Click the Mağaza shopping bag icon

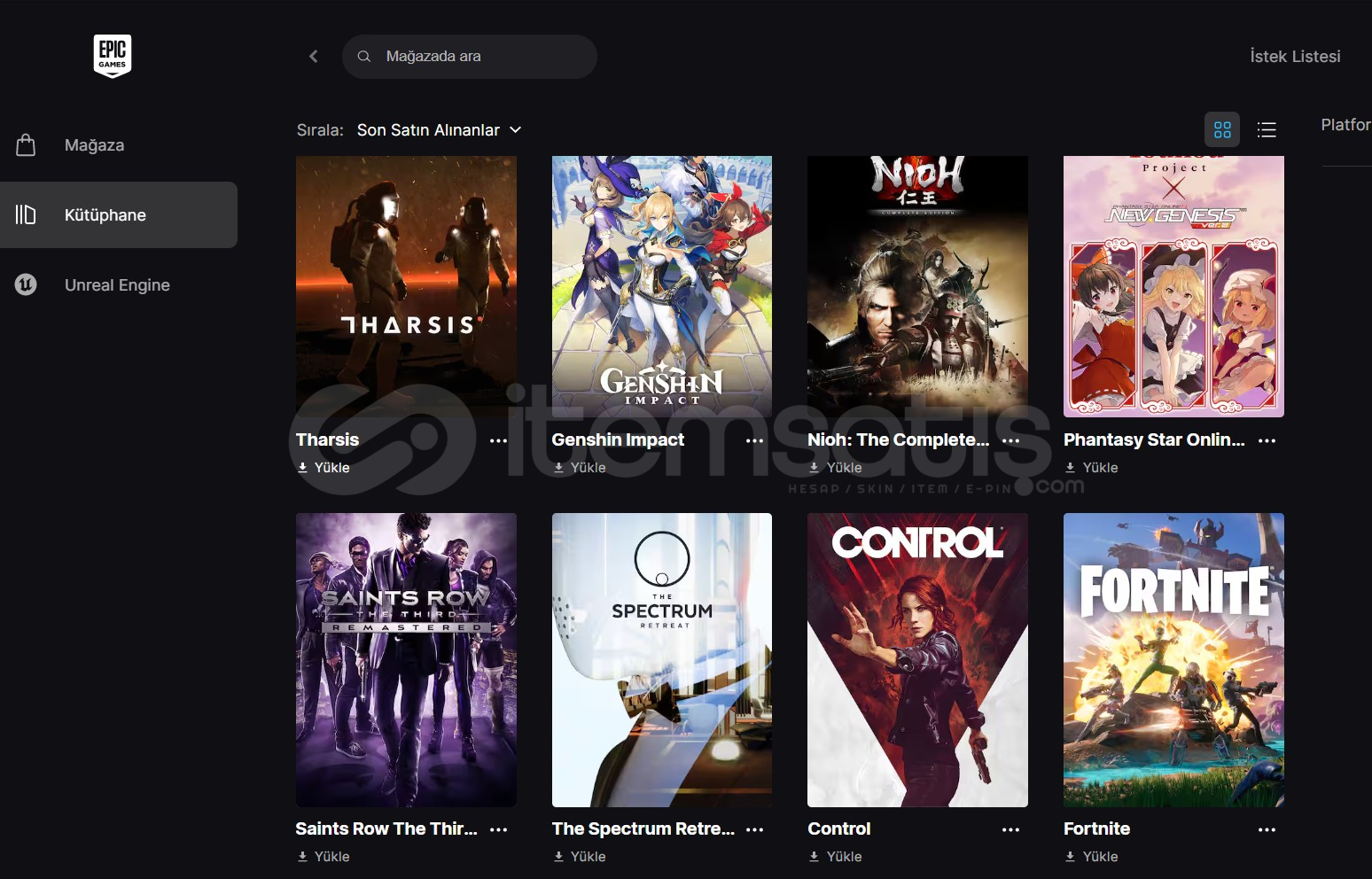click(26, 144)
